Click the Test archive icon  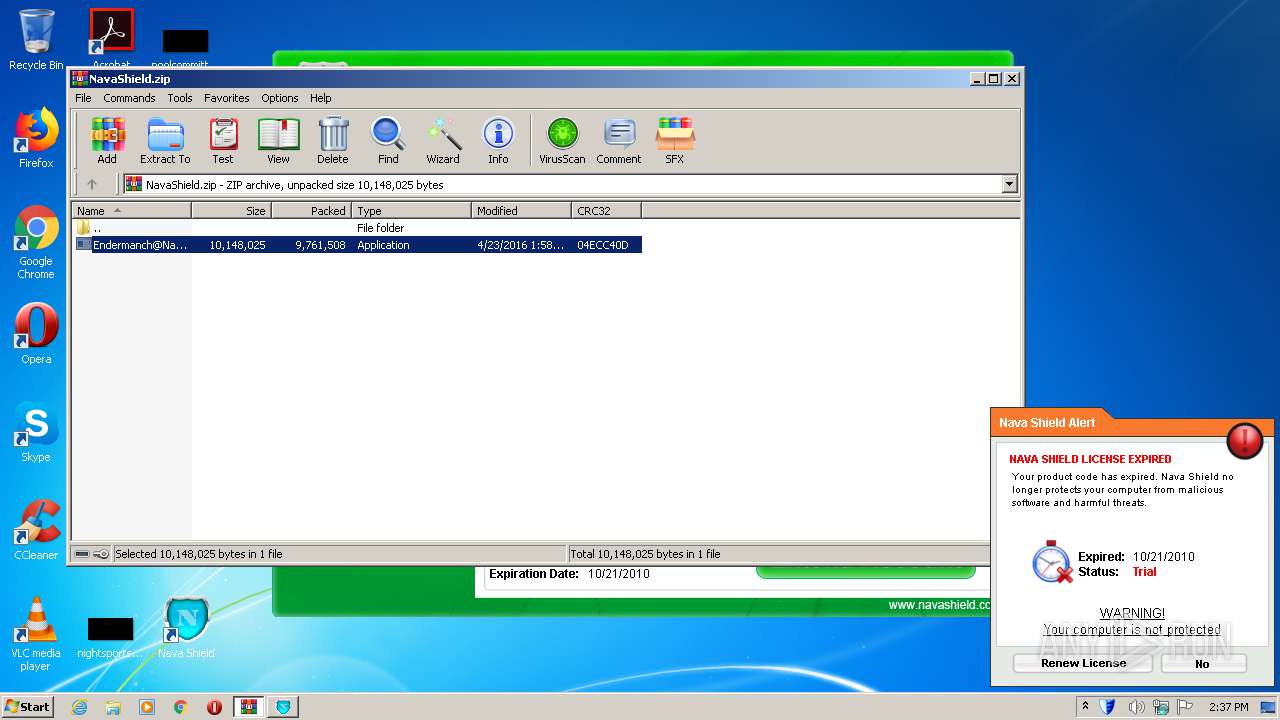tap(223, 140)
